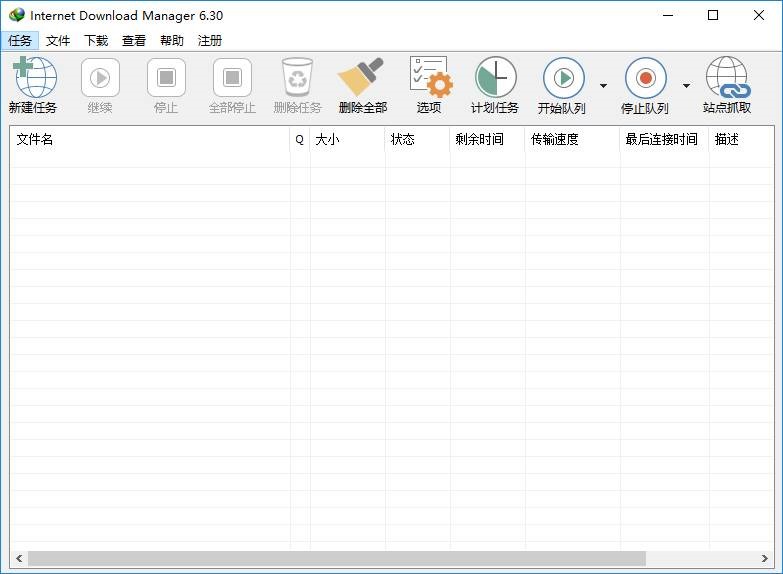The height and width of the screenshot is (574, 783).
Task: Click the 全部停止 (stop all) icon
Action: [x=232, y=77]
